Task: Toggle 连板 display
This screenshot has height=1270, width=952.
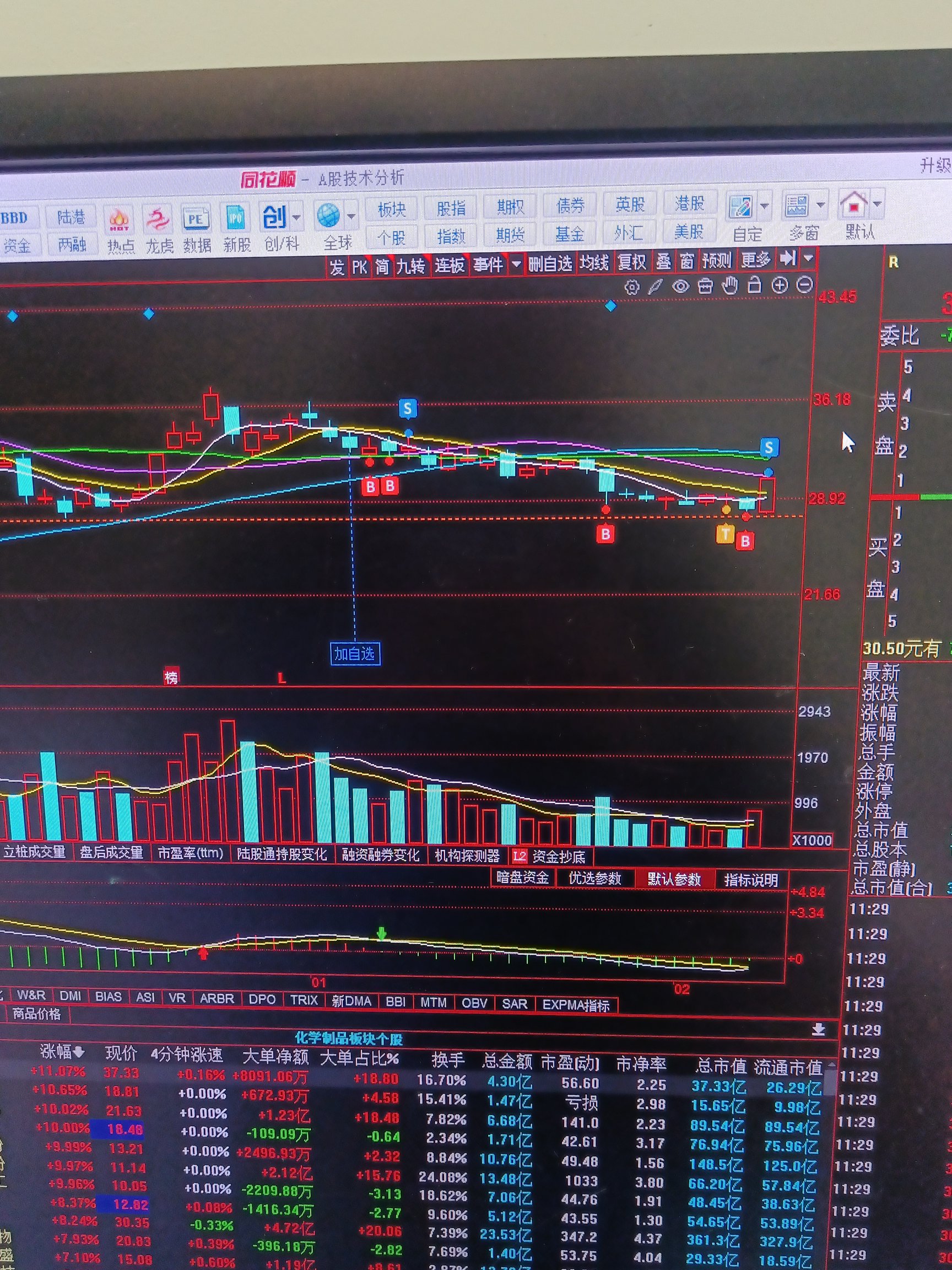Action: click(450, 265)
